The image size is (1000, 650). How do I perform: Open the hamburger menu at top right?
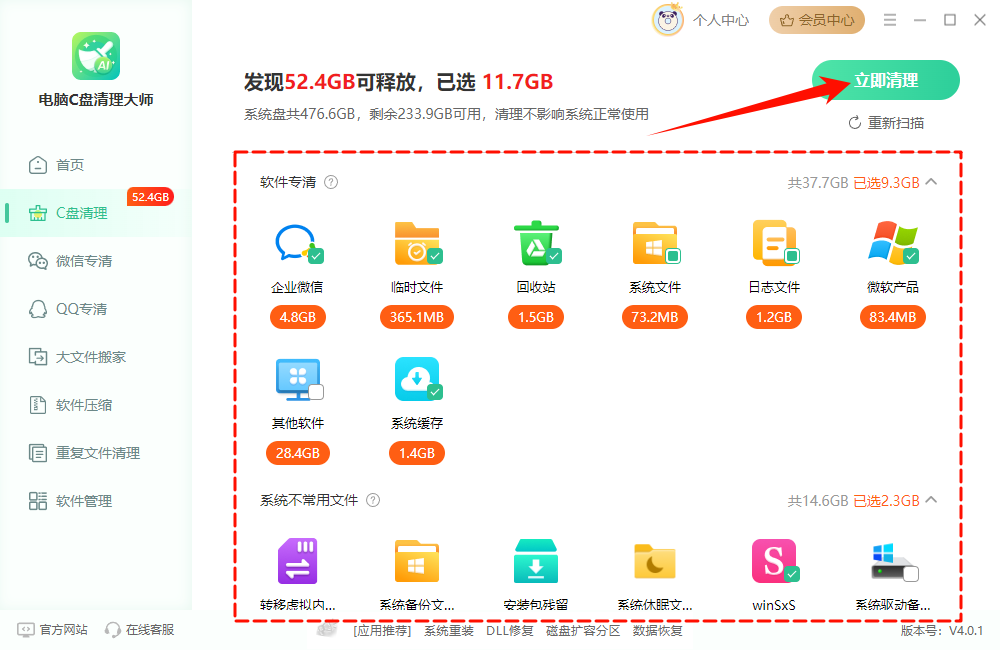tap(888, 19)
